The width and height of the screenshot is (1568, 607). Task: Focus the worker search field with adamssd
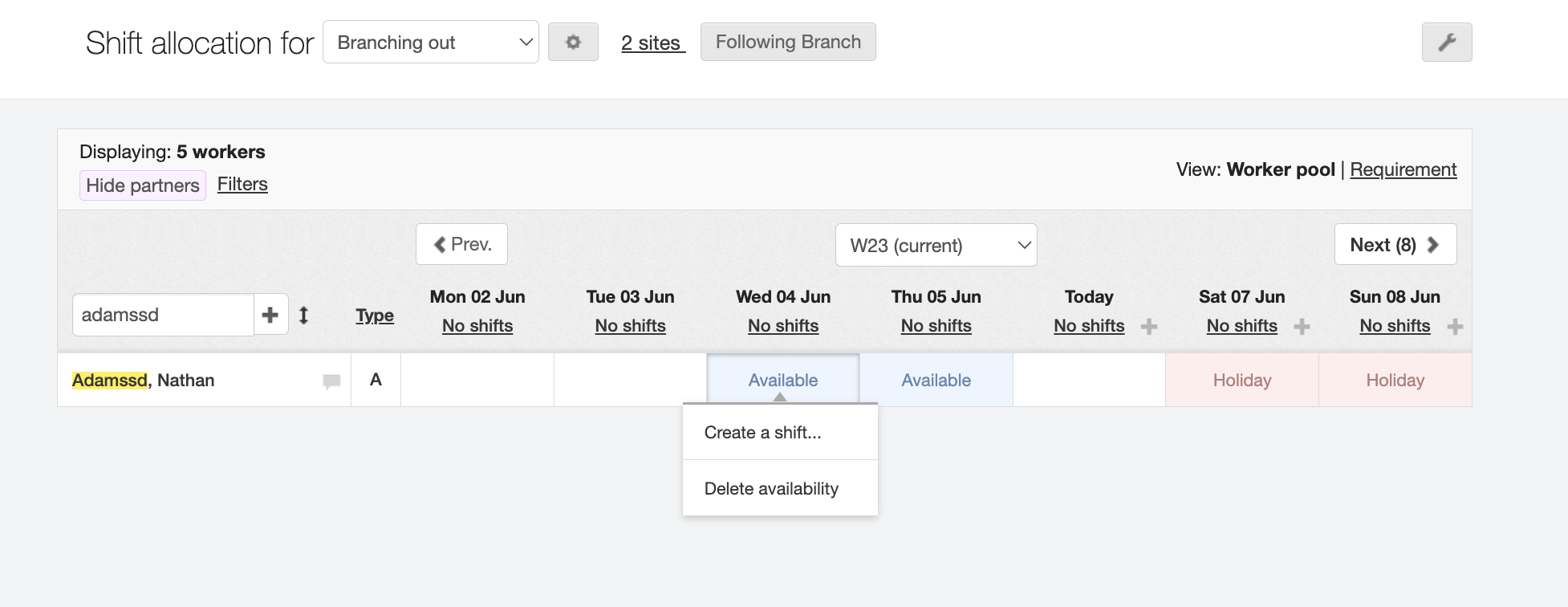pyautogui.click(x=163, y=315)
